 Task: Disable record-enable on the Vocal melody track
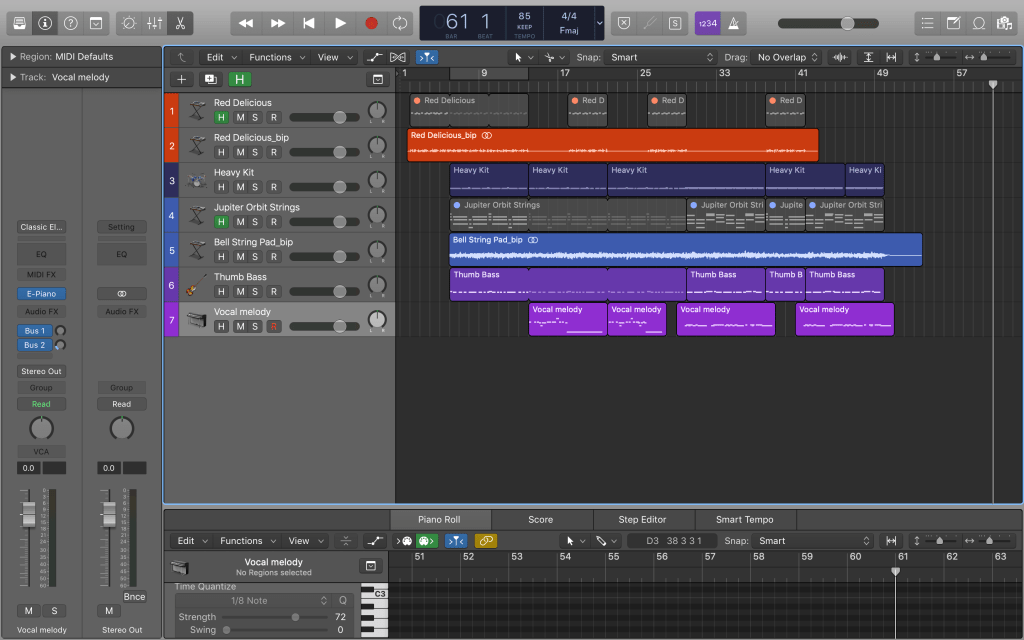coord(273,327)
